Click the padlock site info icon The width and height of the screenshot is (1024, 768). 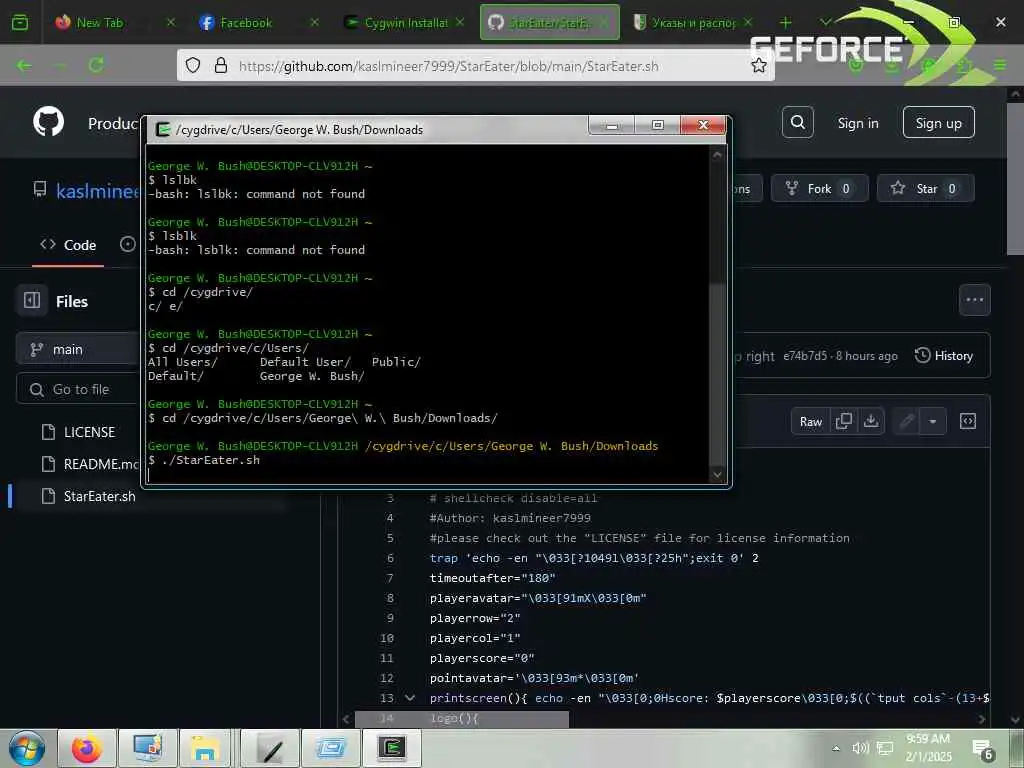click(221, 65)
